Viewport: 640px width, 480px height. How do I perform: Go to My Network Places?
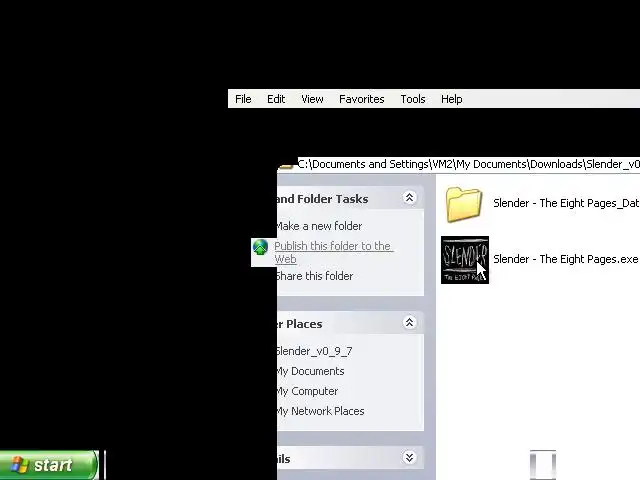pyautogui.click(x=320, y=411)
